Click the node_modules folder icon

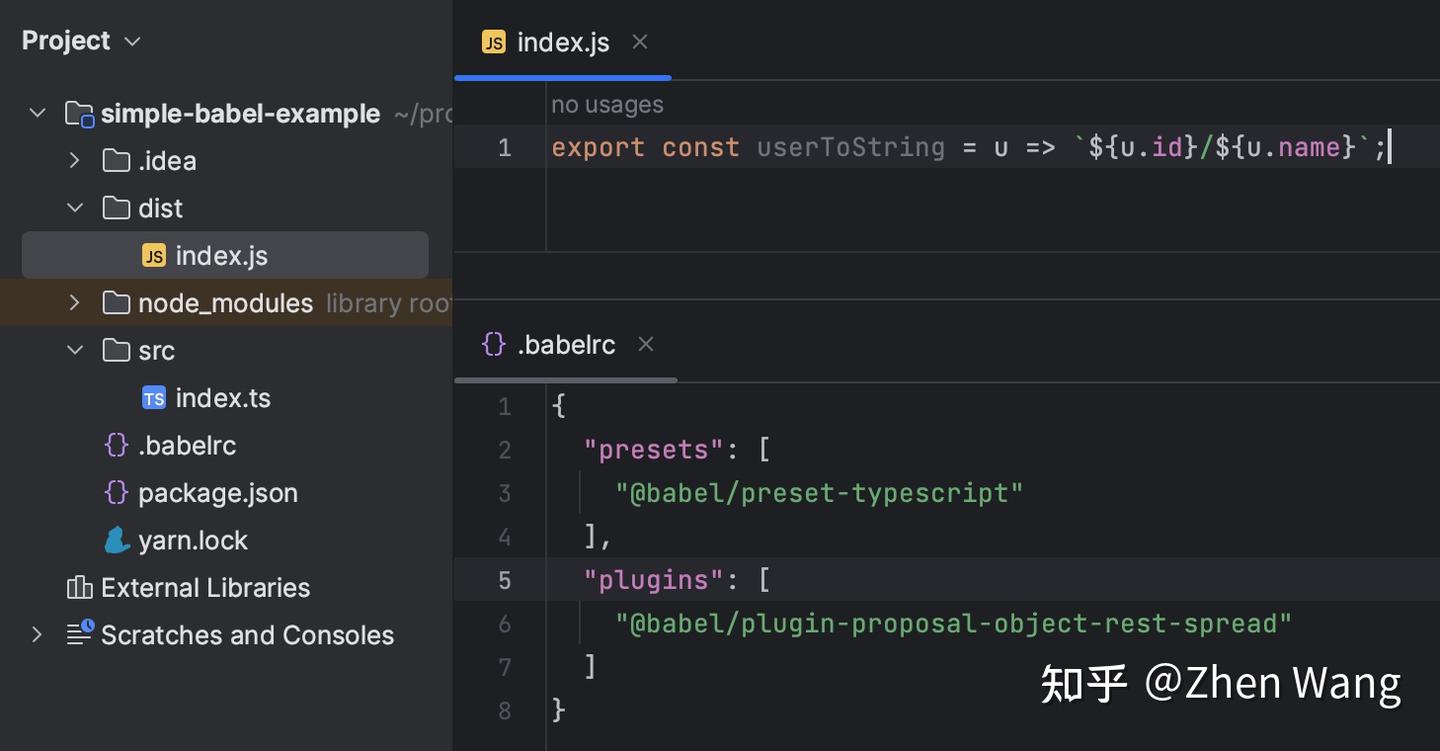coord(116,303)
